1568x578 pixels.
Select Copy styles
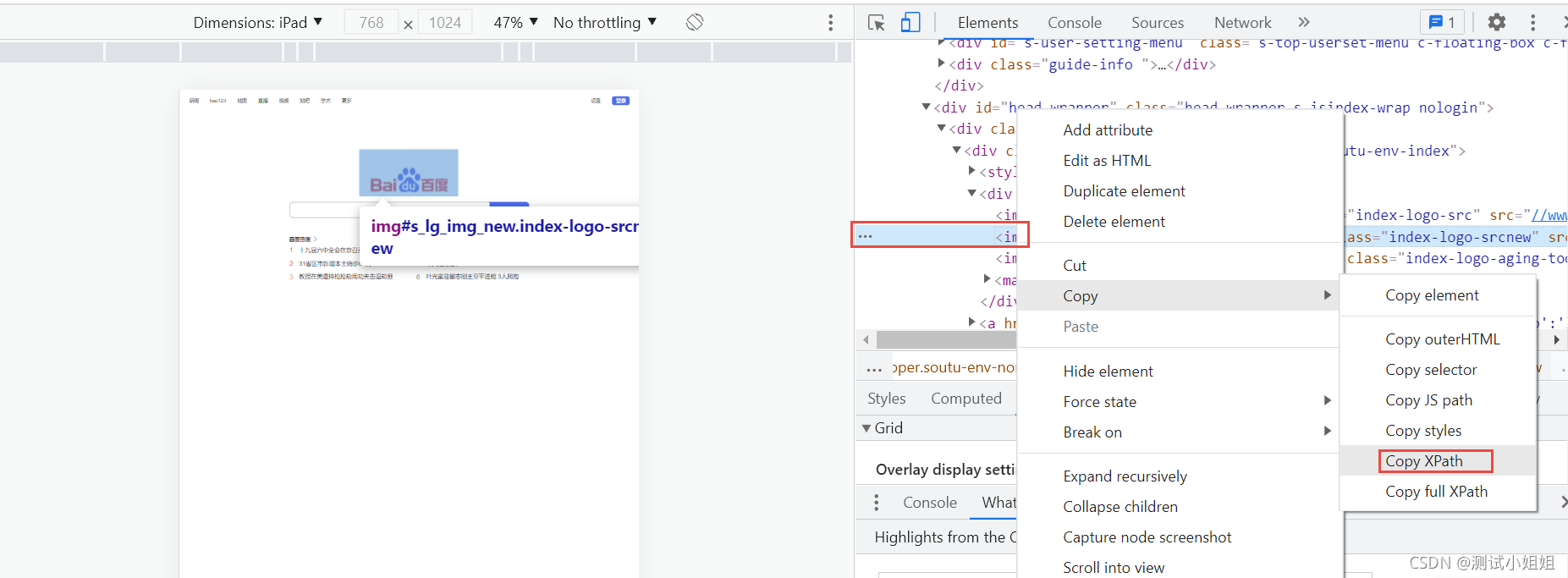tap(1439, 431)
